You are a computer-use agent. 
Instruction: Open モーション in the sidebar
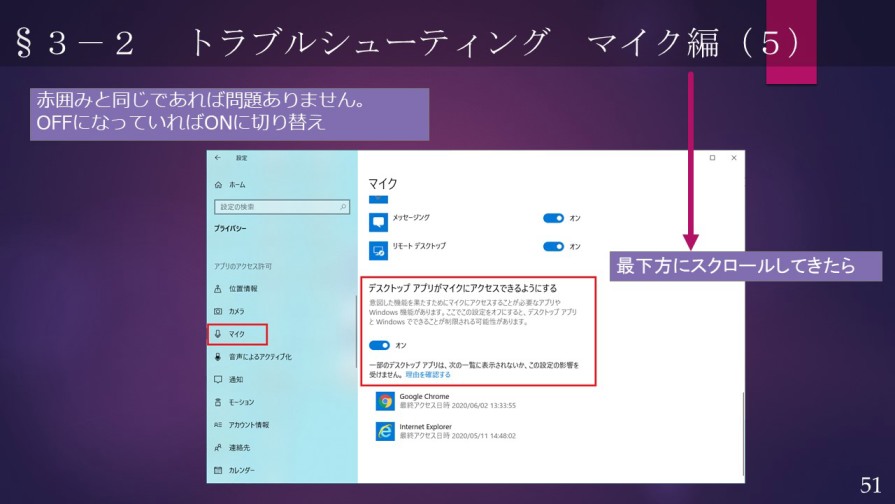tap(240, 402)
